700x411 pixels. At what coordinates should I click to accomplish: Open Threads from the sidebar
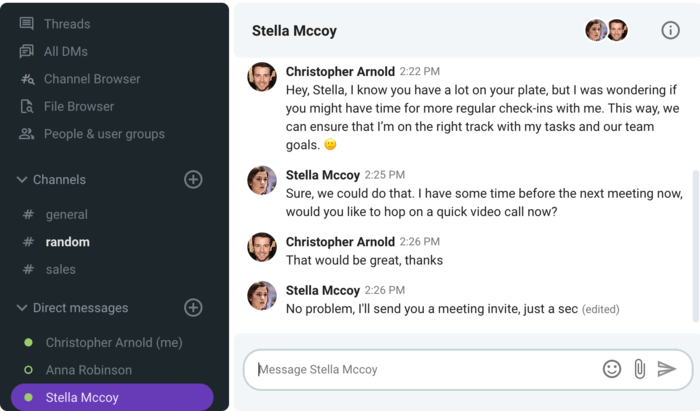66,24
